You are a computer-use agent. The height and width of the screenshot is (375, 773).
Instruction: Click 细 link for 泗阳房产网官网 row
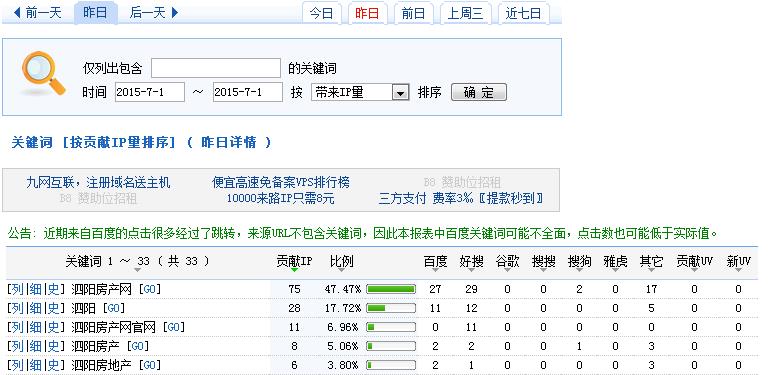(x=35, y=327)
